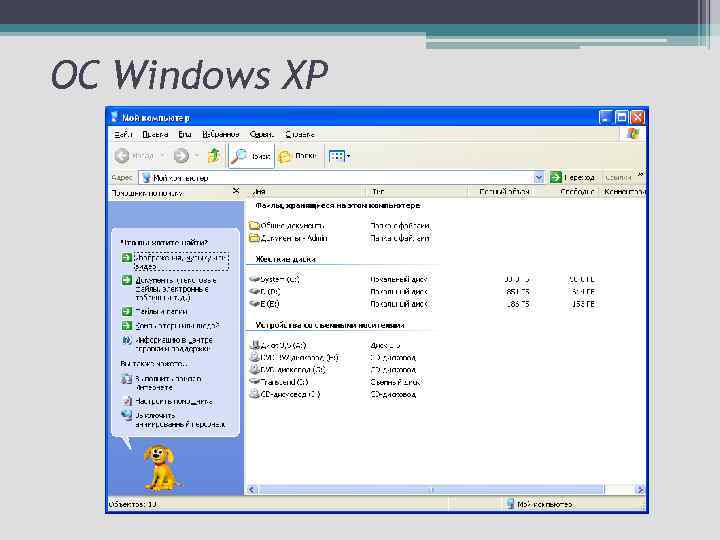The image size is (720, 540).
Task: Select the CD drive icon
Action: click(254, 394)
